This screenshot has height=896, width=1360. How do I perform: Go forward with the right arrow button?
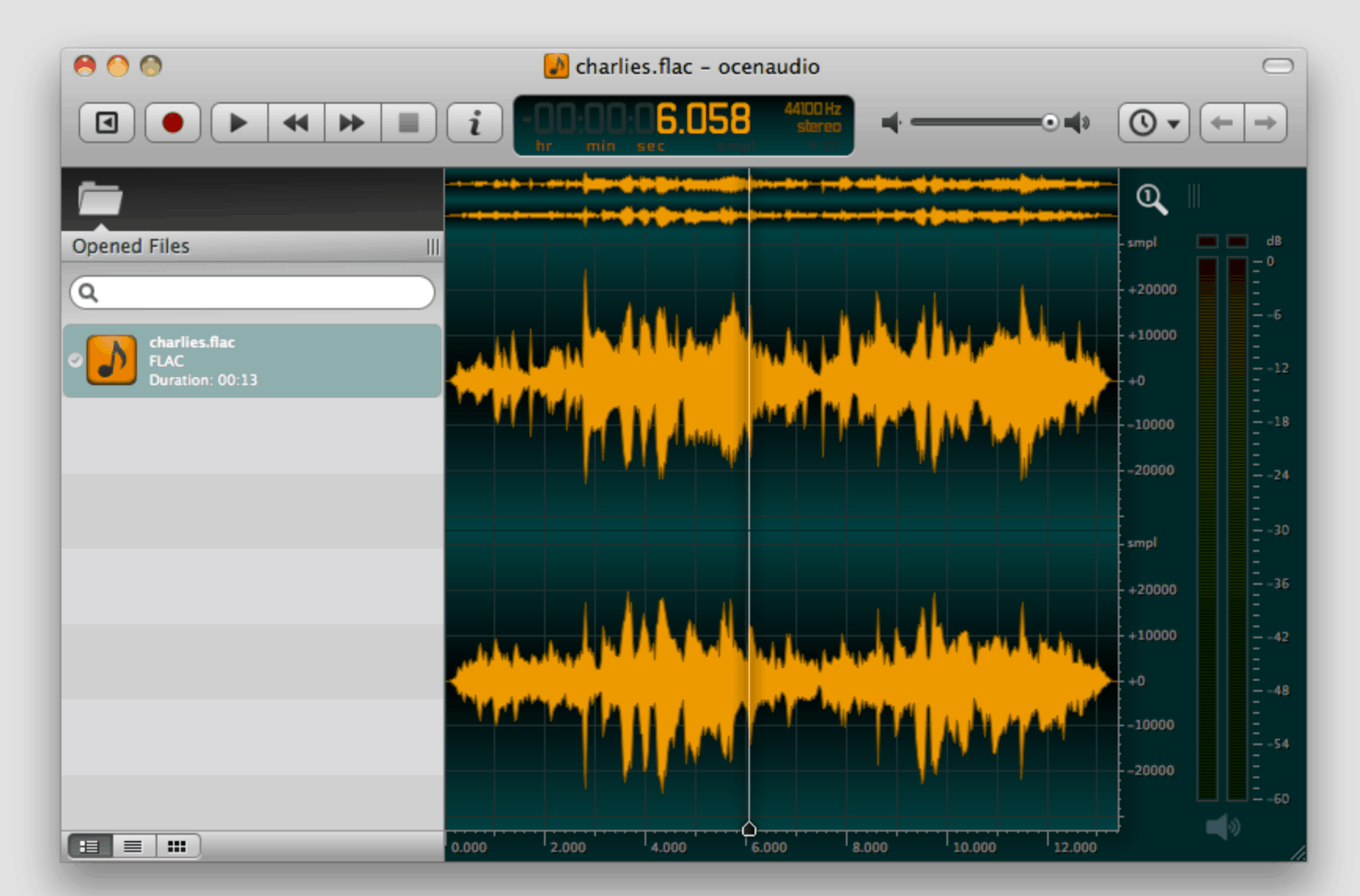pos(1266,123)
